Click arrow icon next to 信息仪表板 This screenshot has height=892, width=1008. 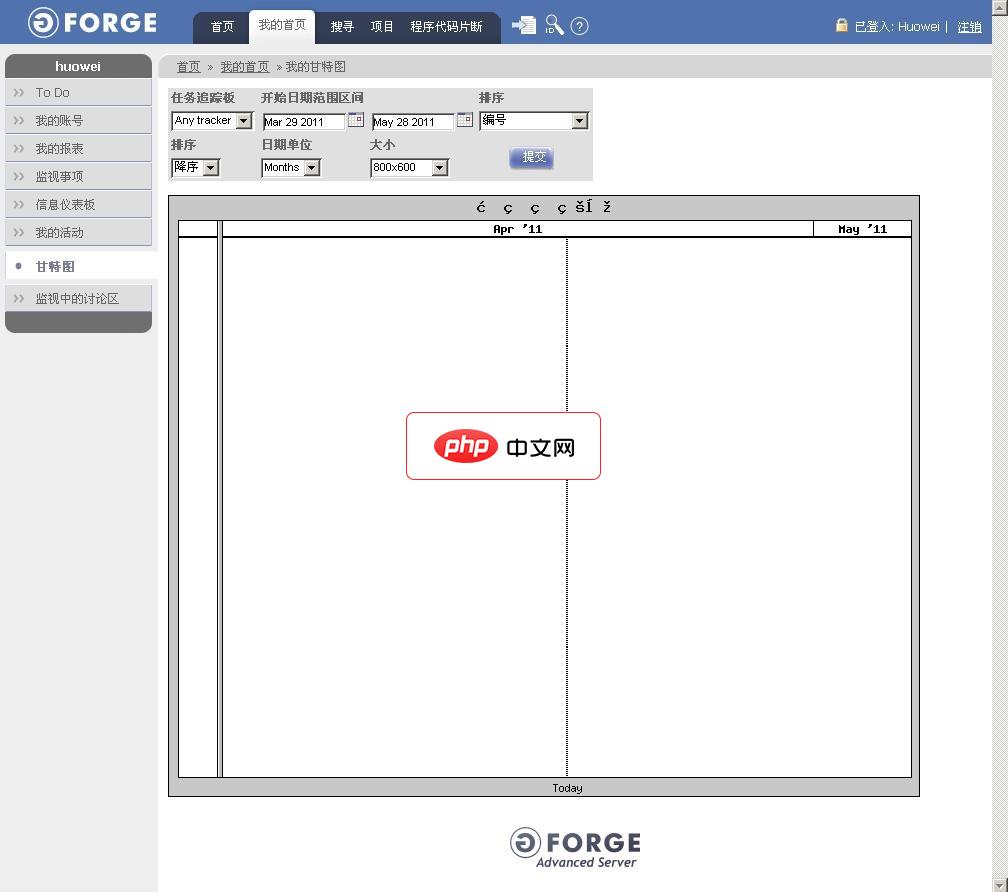point(19,204)
